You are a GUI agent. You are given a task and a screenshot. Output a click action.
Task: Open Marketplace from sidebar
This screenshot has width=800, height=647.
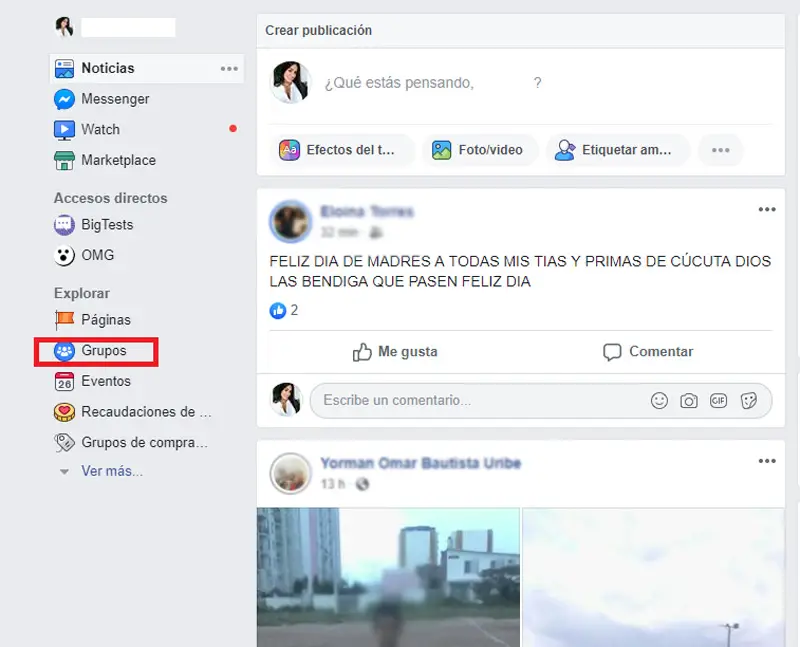click(118, 160)
